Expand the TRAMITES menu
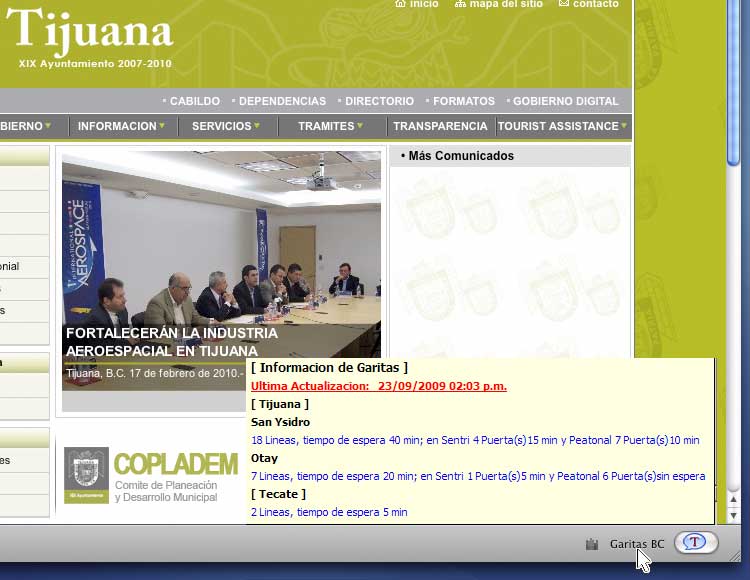The image size is (750, 580). pos(330,126)
